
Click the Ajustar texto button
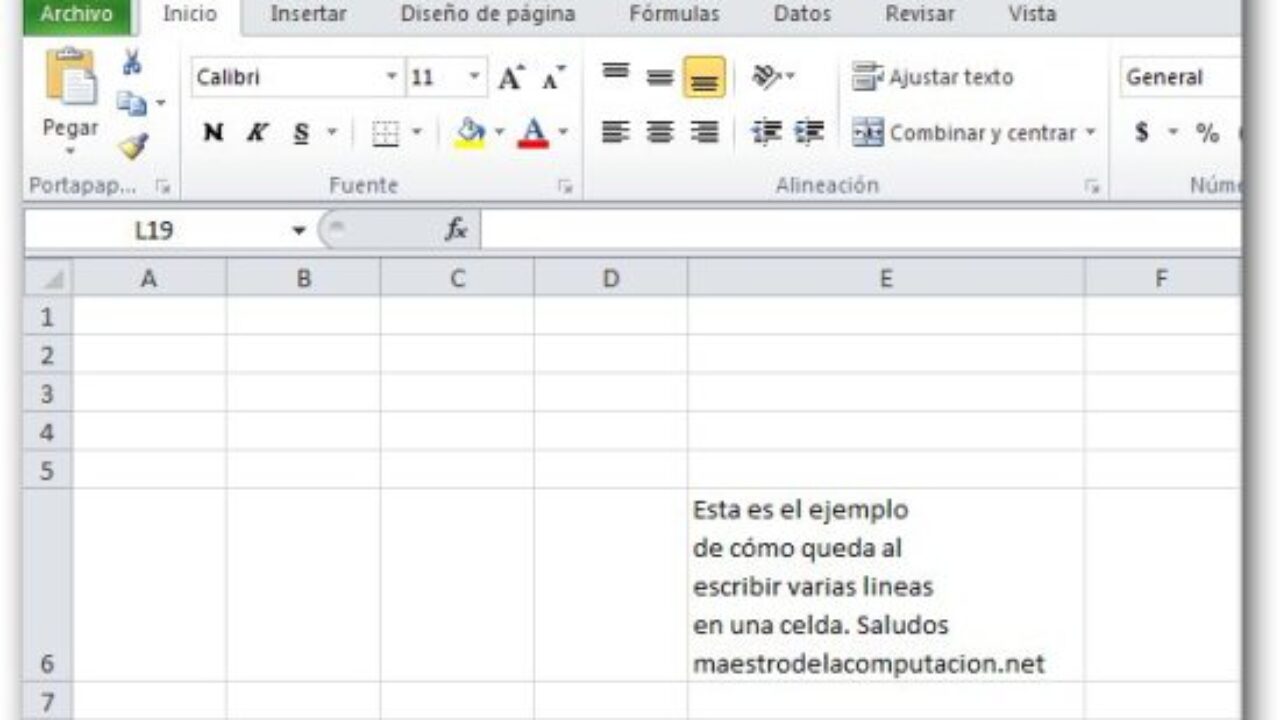coord(932,77)
